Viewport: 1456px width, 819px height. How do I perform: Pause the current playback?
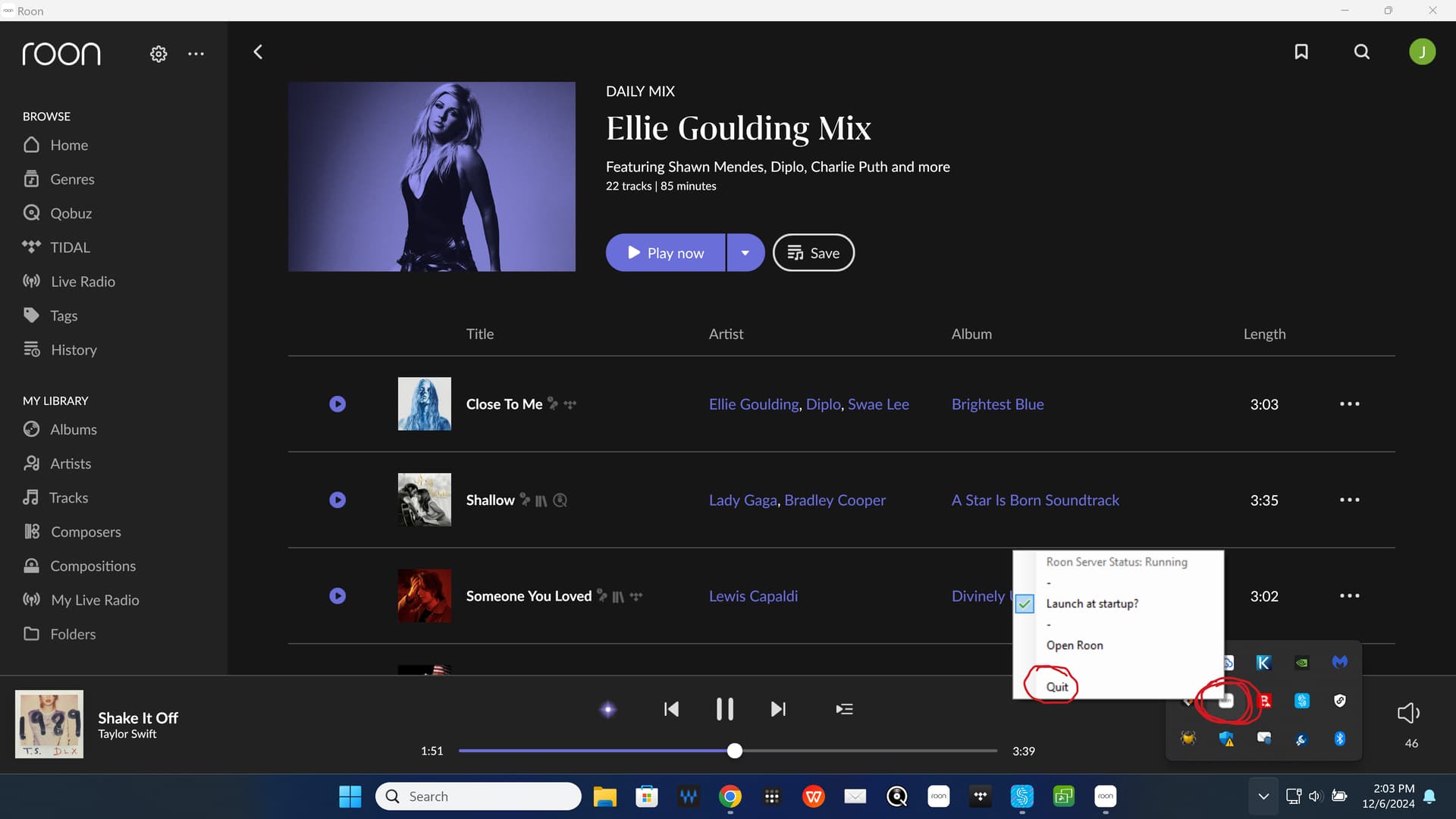pyautogui.click(x=724, y=709)
